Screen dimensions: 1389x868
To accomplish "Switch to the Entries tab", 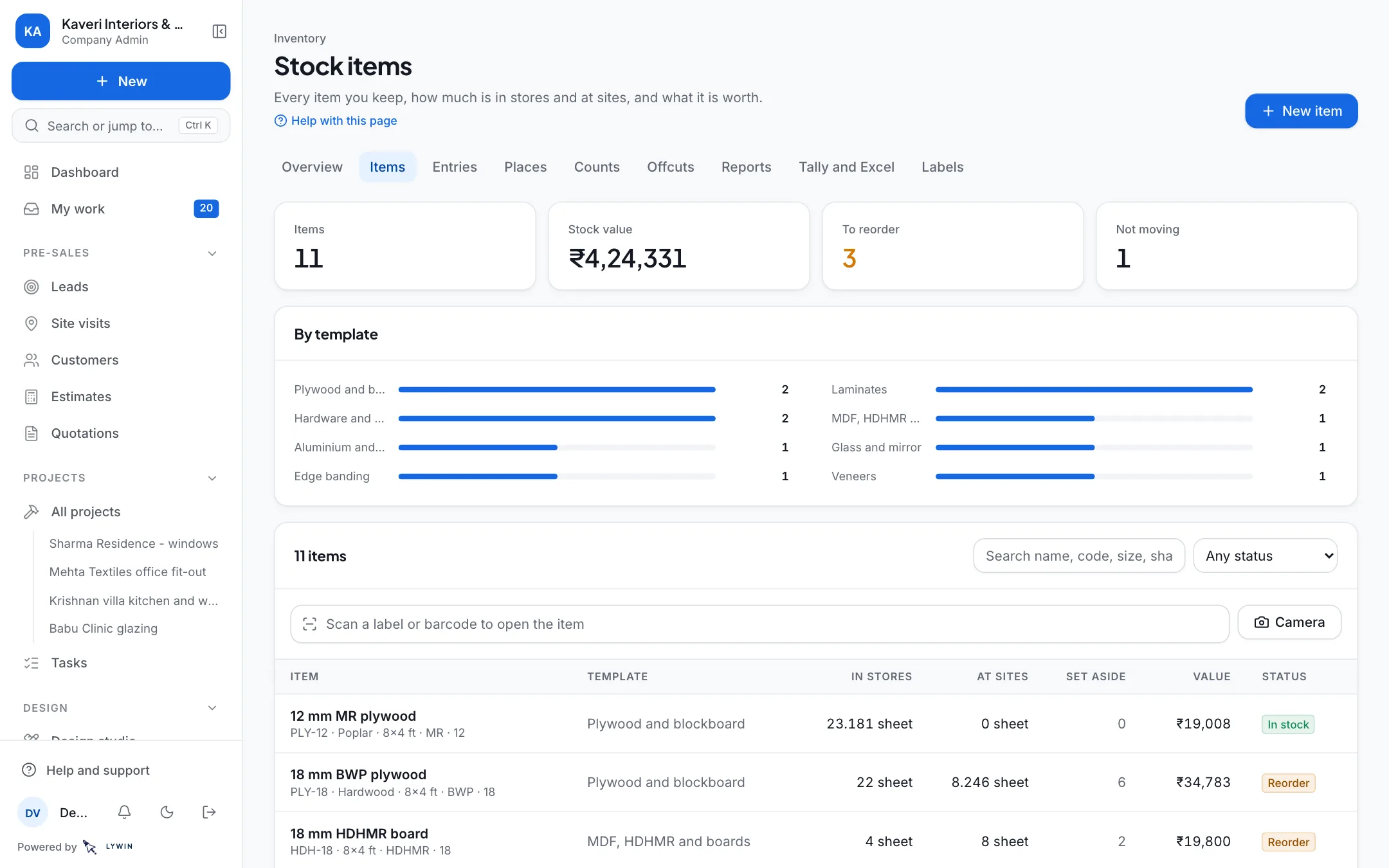I will [x=455, y=167].
